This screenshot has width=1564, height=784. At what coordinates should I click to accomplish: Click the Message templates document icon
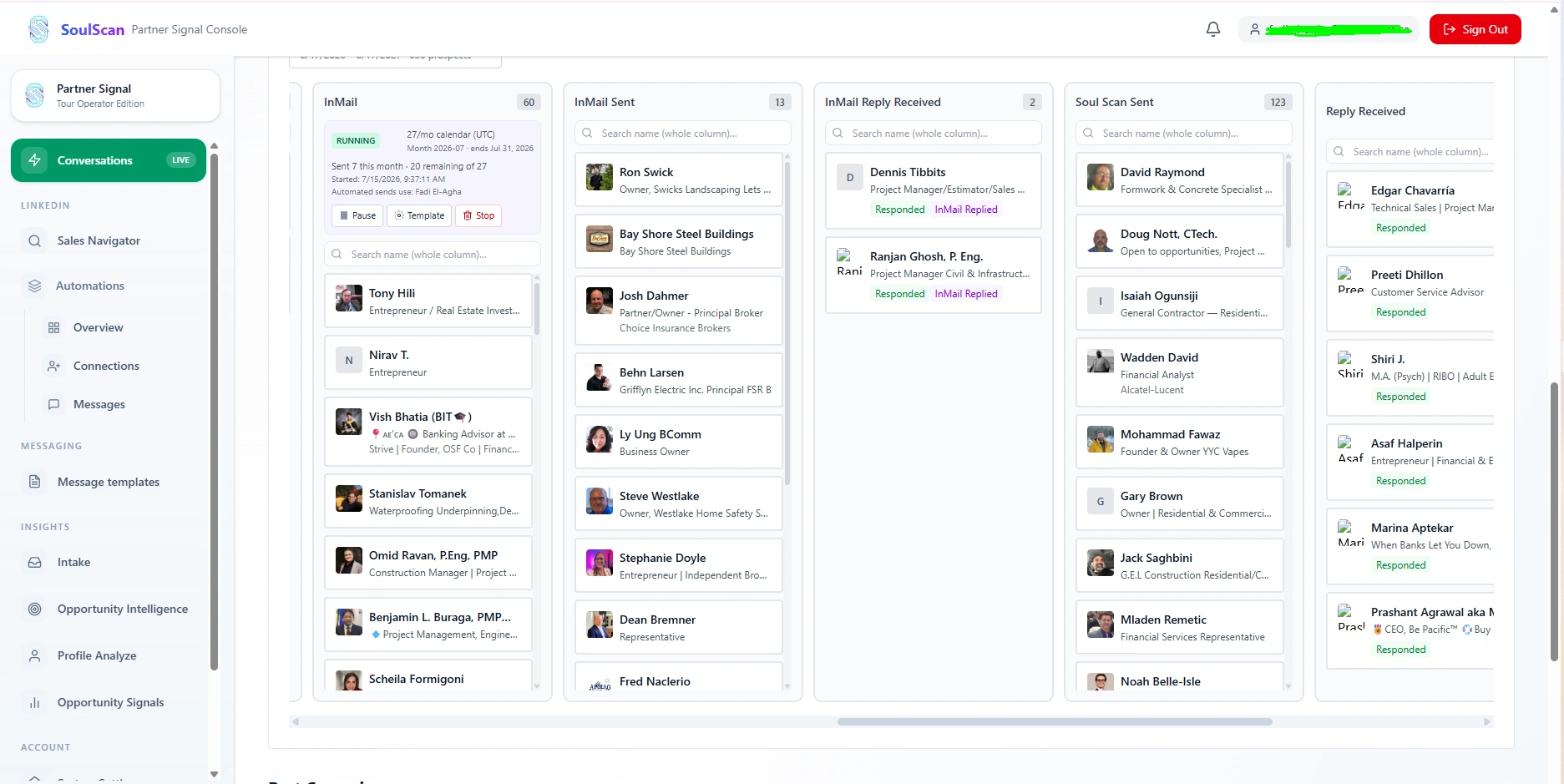[x=34, y=482]
